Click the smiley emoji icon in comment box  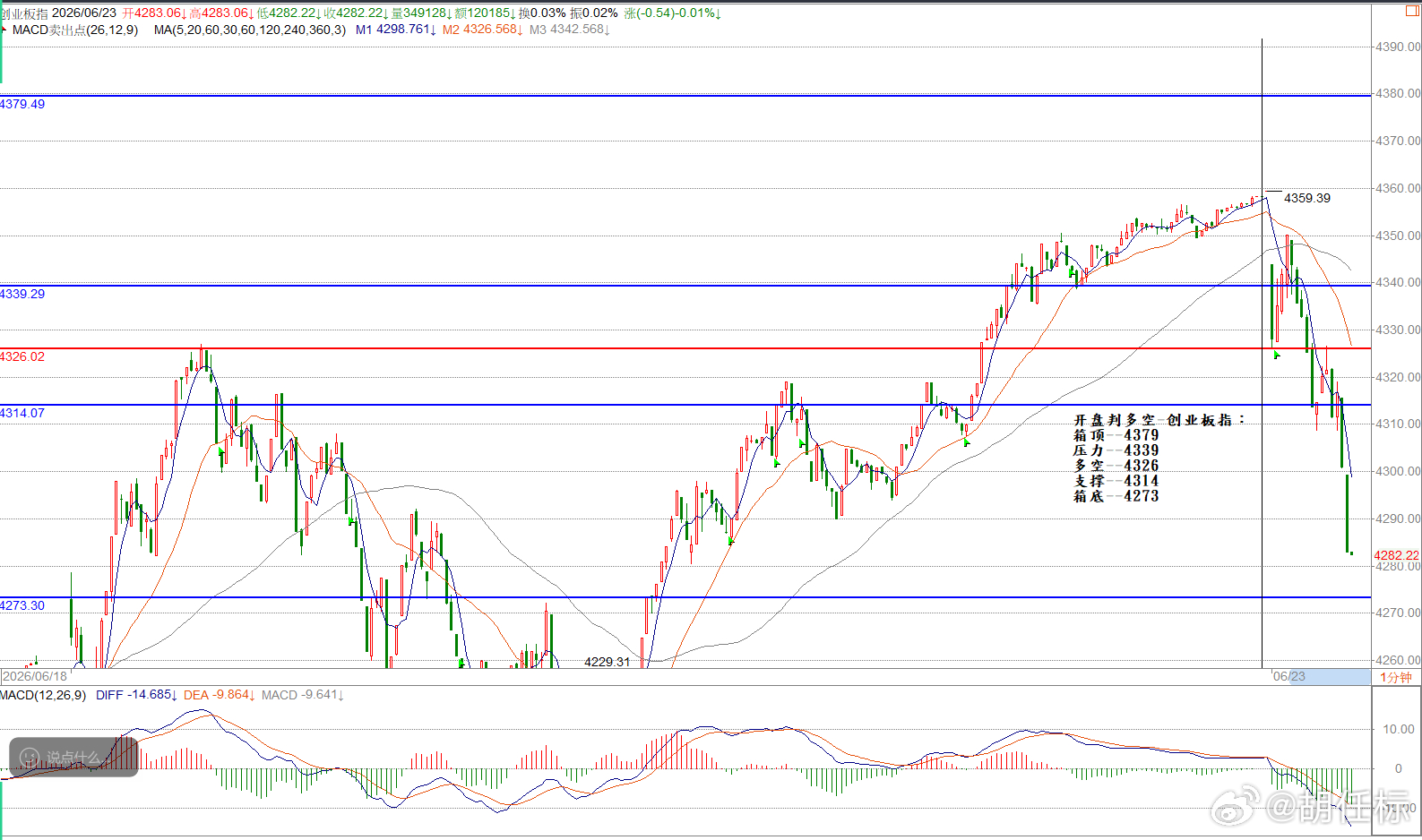coord(29,758)
